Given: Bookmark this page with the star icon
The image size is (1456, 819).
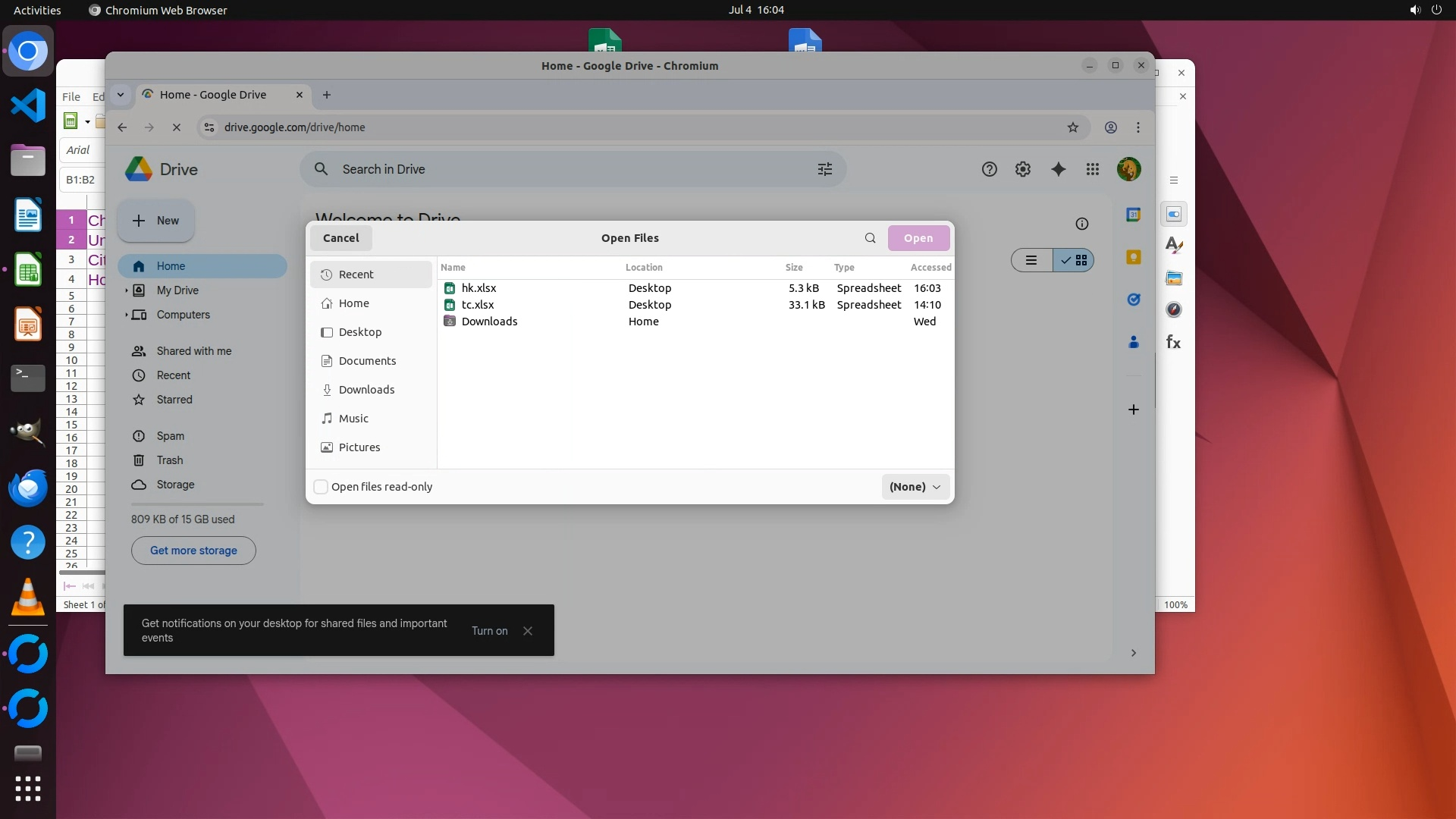Looking at the screenshot, I should pyautogui.click(x=1072, y=127).
